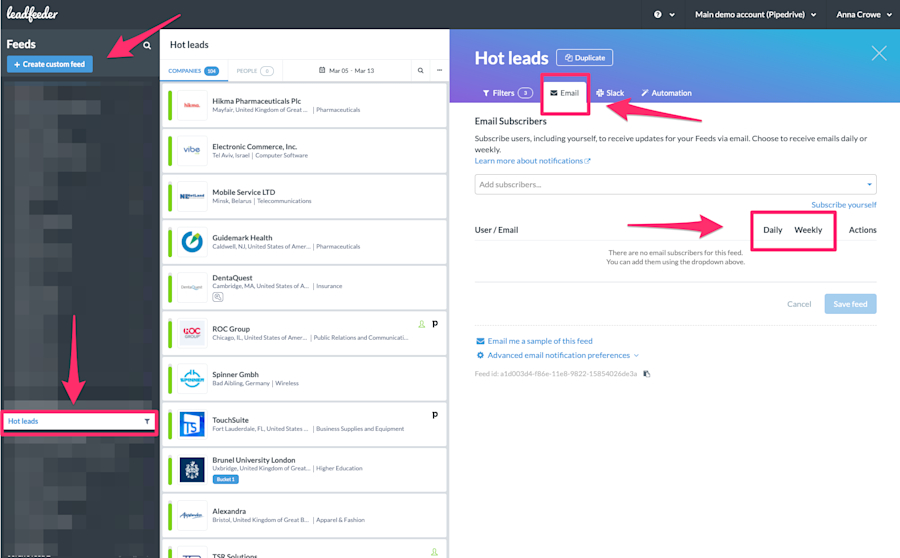Open Brunel University London lead
The height and width of the screenshot is (558, 900).
tap(305, 470)
